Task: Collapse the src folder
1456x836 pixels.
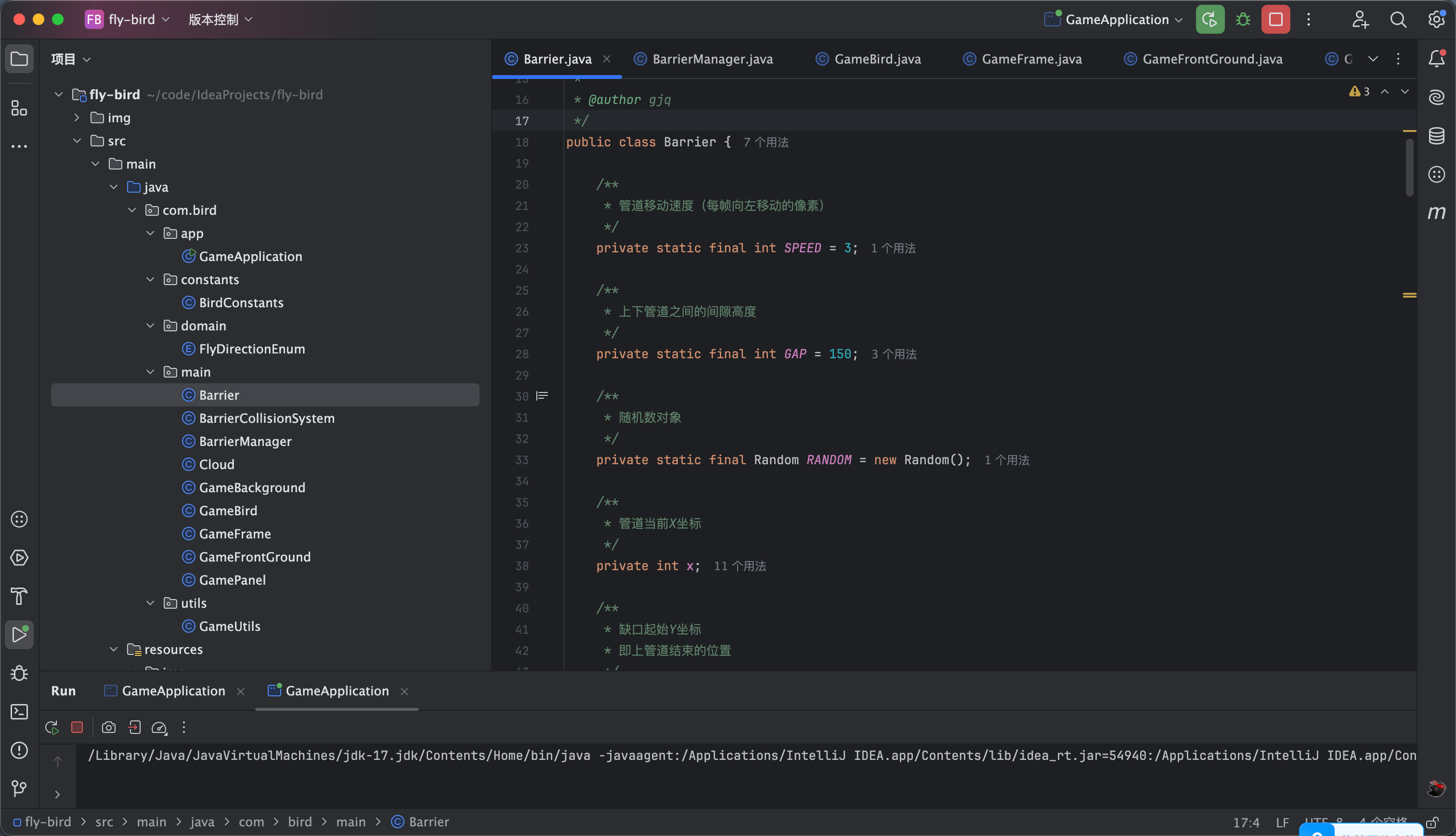Action: click(77, 140)
